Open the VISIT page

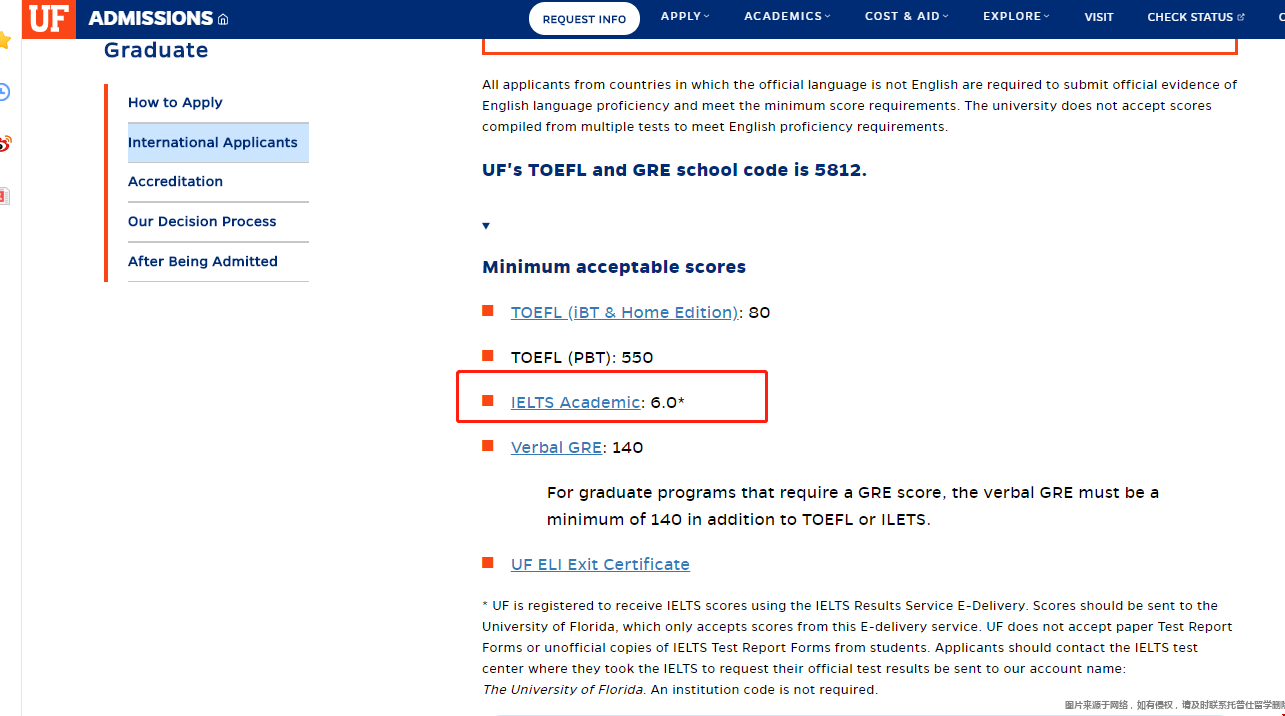click(x=1099, y=17)
